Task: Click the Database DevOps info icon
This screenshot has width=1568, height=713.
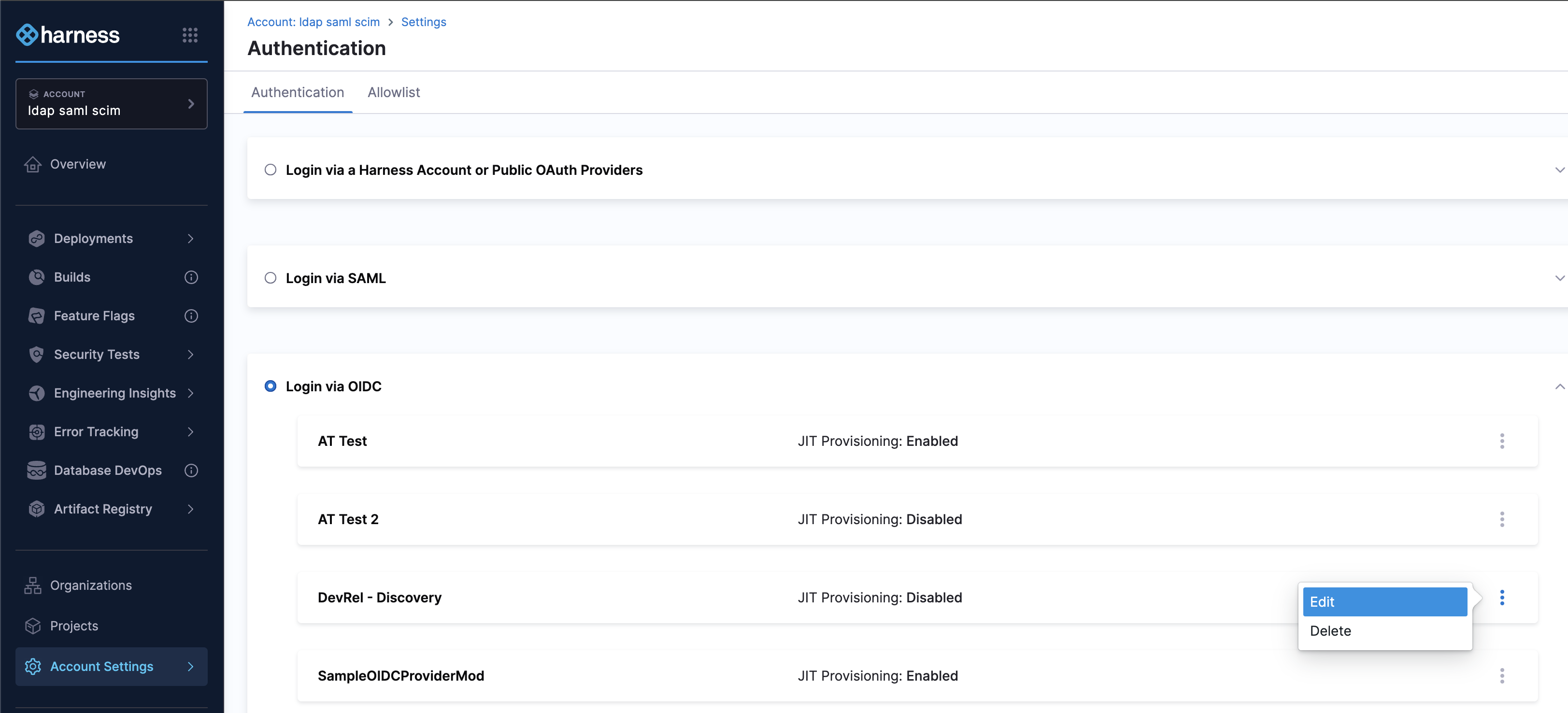Action: (191, 470)
